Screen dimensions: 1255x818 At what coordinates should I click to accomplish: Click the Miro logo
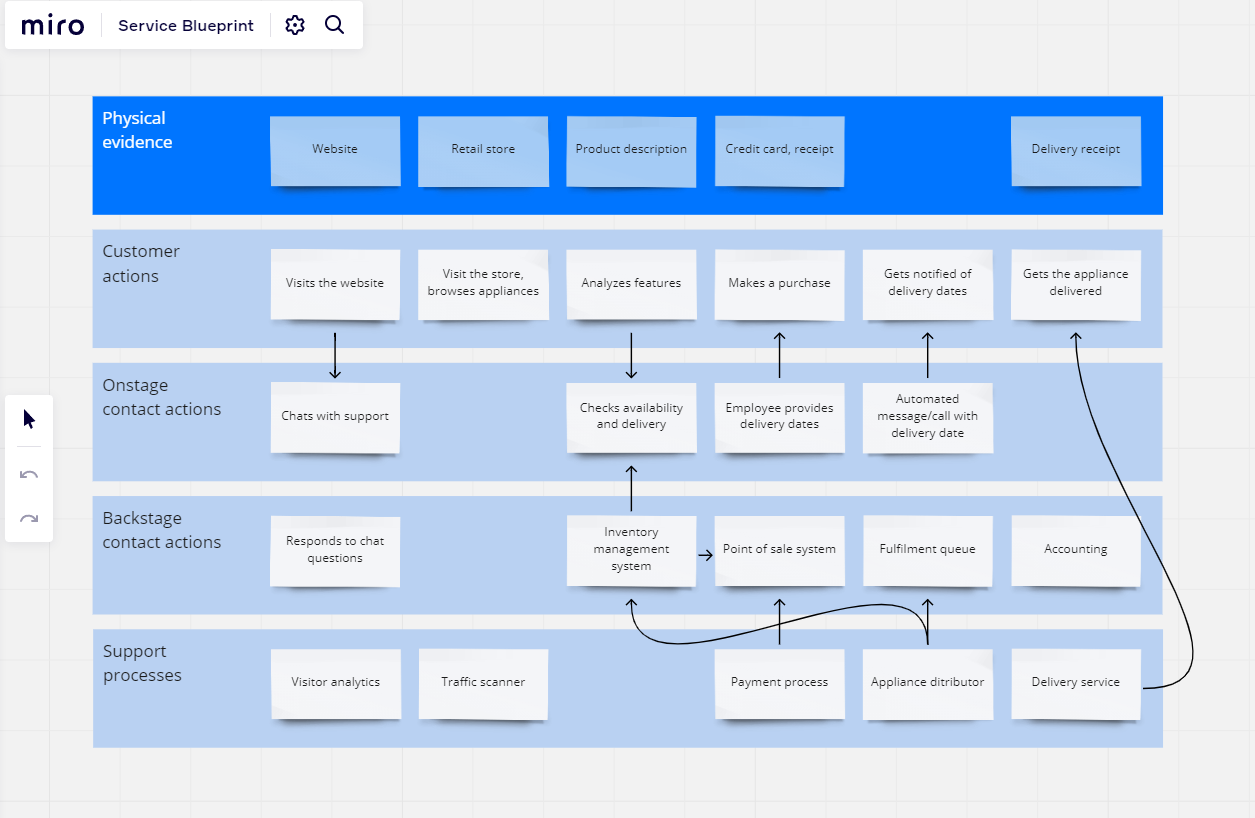tap(53, 25)
